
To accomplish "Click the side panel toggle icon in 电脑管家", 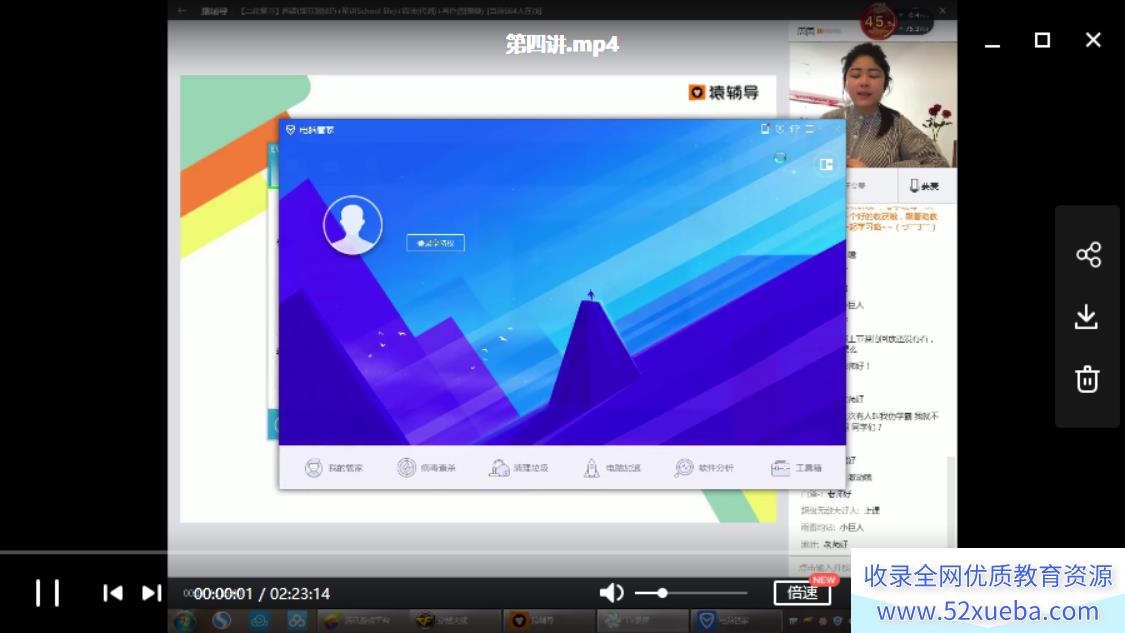I will pyautogui.click(x=826, y=164).
